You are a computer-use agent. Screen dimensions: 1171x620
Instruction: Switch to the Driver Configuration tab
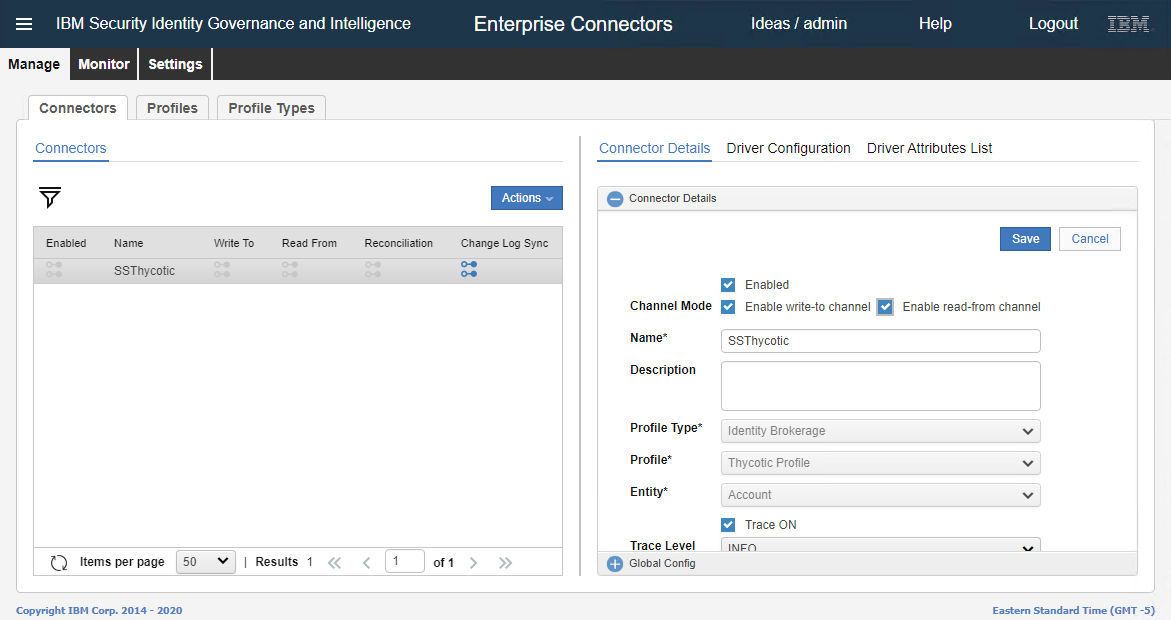[788, 148]
